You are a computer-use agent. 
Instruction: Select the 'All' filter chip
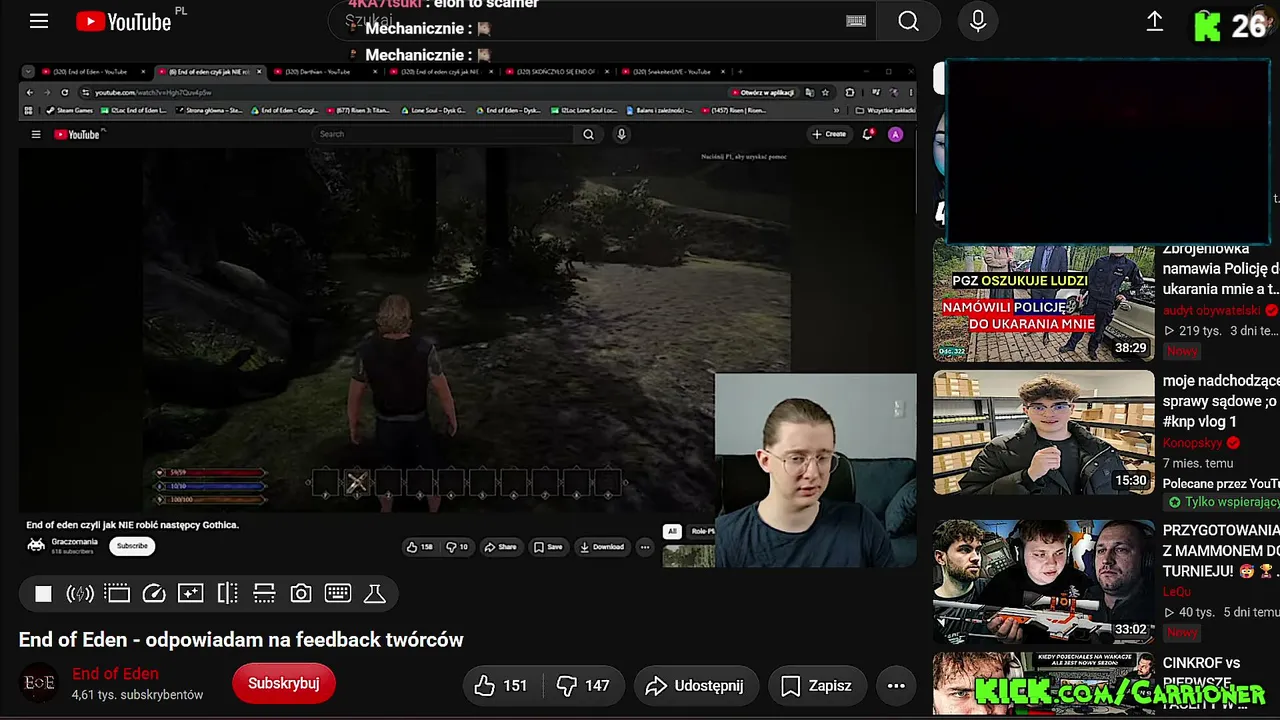[x=673, y=531]
